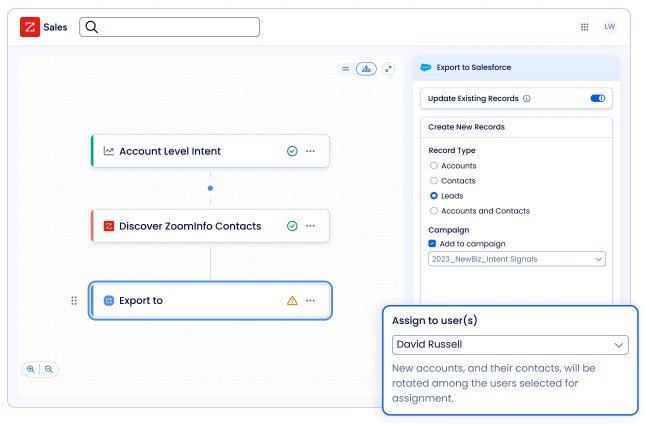Click the search magnifier icon
This screenshot has width=646, height=424.
91,27
